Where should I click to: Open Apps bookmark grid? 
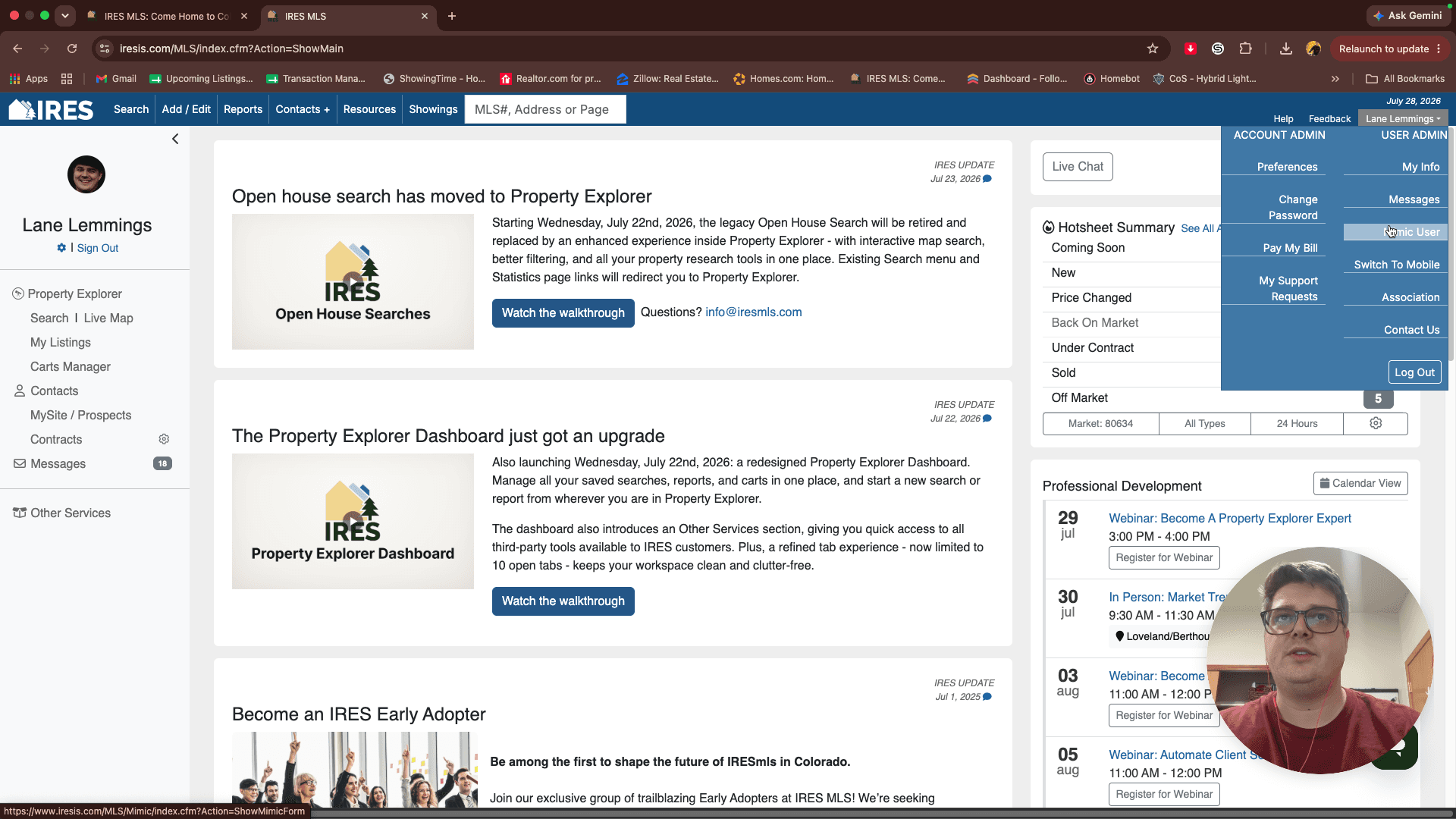(x=29, y=79)
